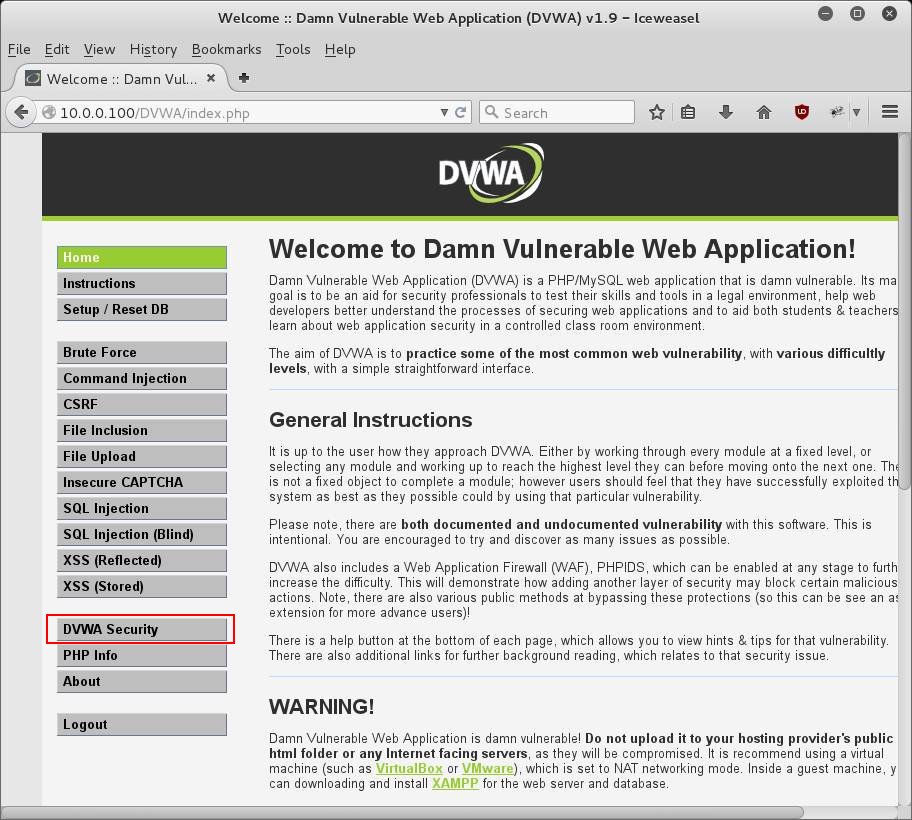Open the uBlock Origin shield icon
912x820 pixels.
click(x=801, y=112)
